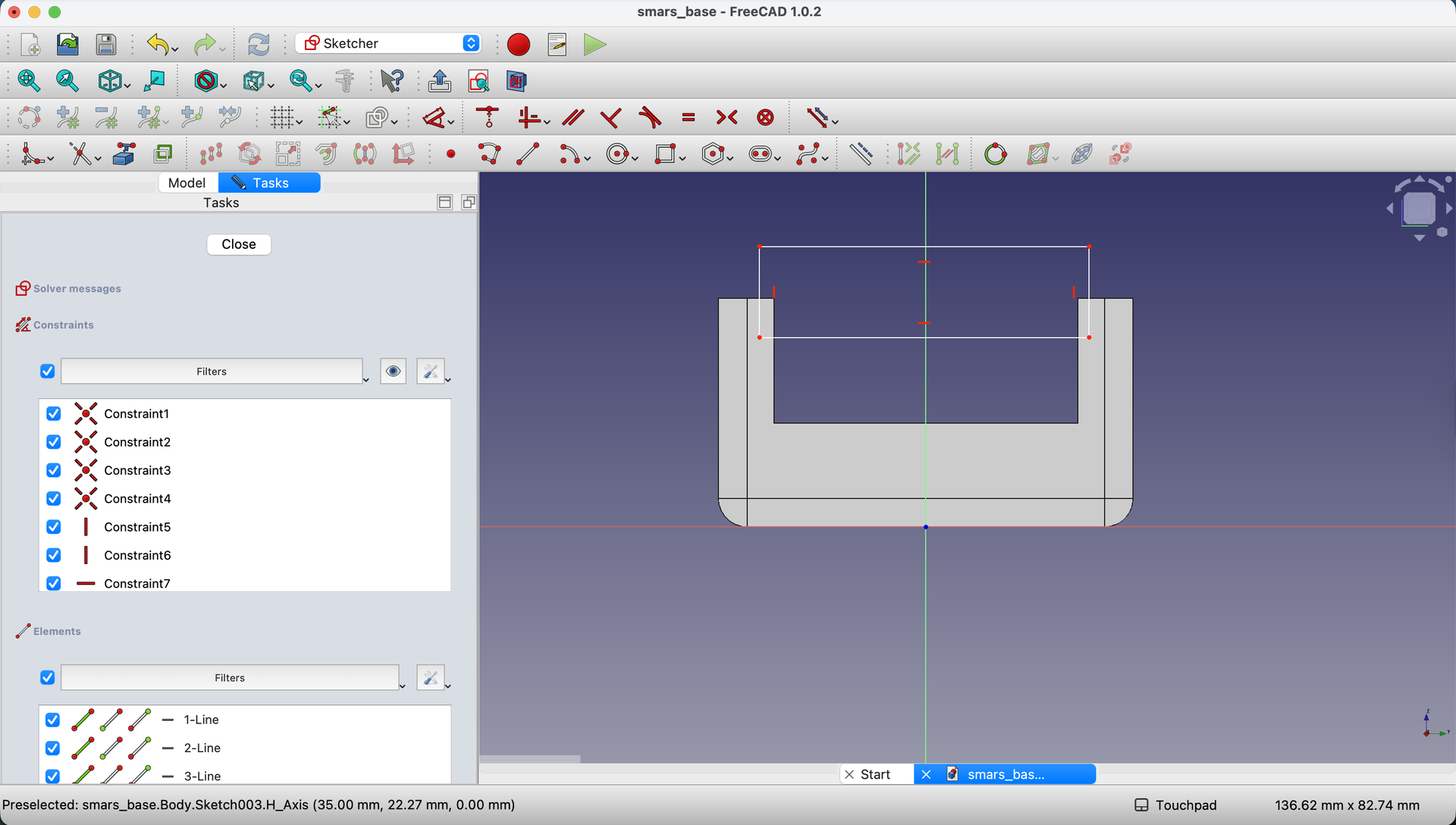The height and width of the screenshot is (825, 1456).
Task: Click the toggle grid icon
Action: [x=283, y=118]
